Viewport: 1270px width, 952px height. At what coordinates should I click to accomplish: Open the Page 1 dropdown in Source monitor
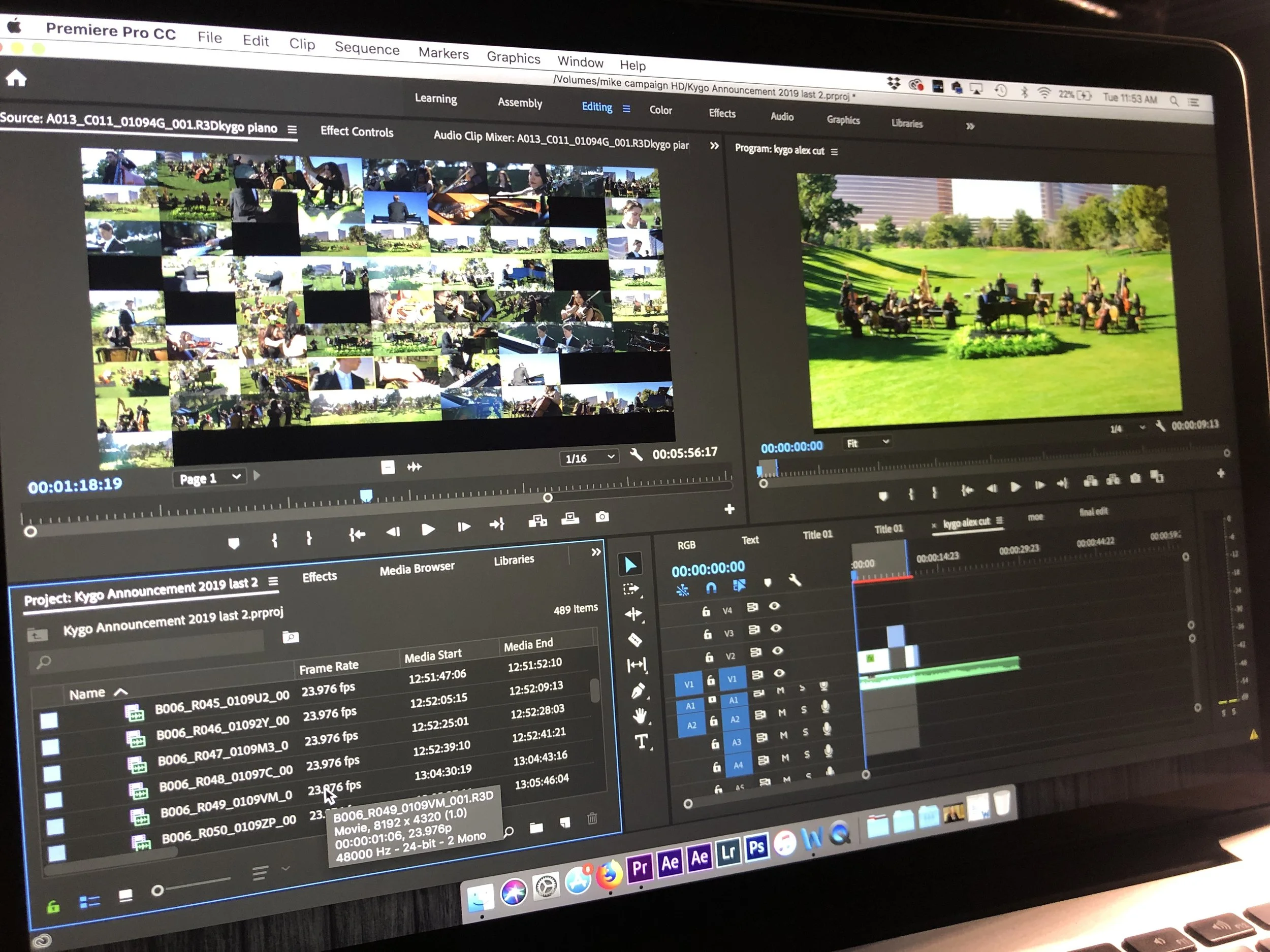(x=209, y=478)
